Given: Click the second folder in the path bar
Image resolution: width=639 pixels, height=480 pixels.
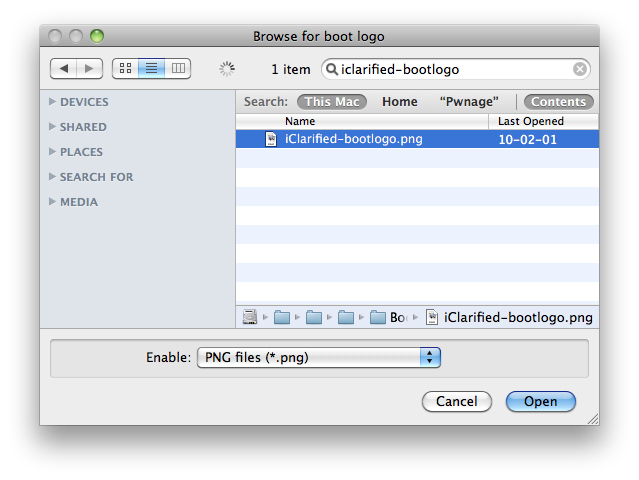Looking at the screenshot, I should 314,317.
